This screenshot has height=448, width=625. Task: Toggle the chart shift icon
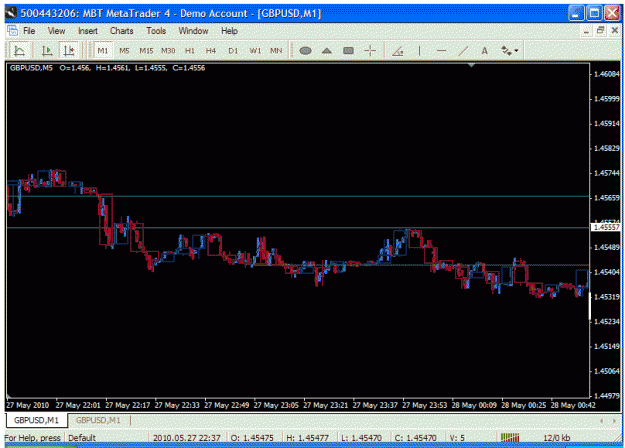69,51
